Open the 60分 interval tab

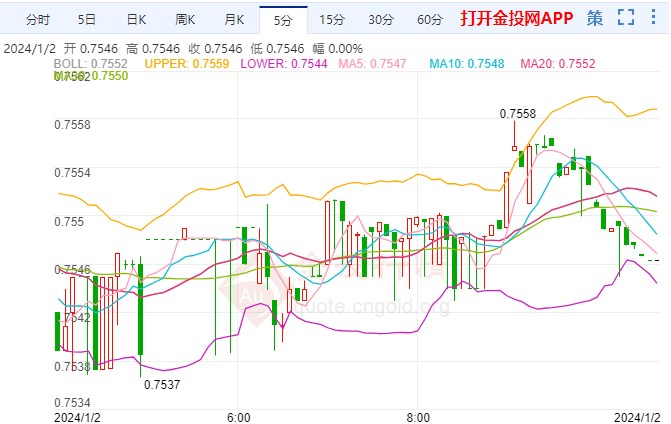[430, 20]
